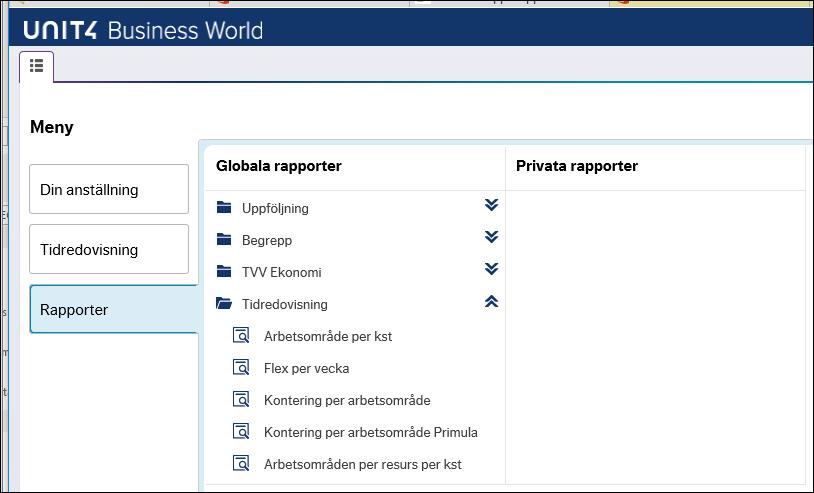Click the Begrepp folder icon

click(224, 240)
